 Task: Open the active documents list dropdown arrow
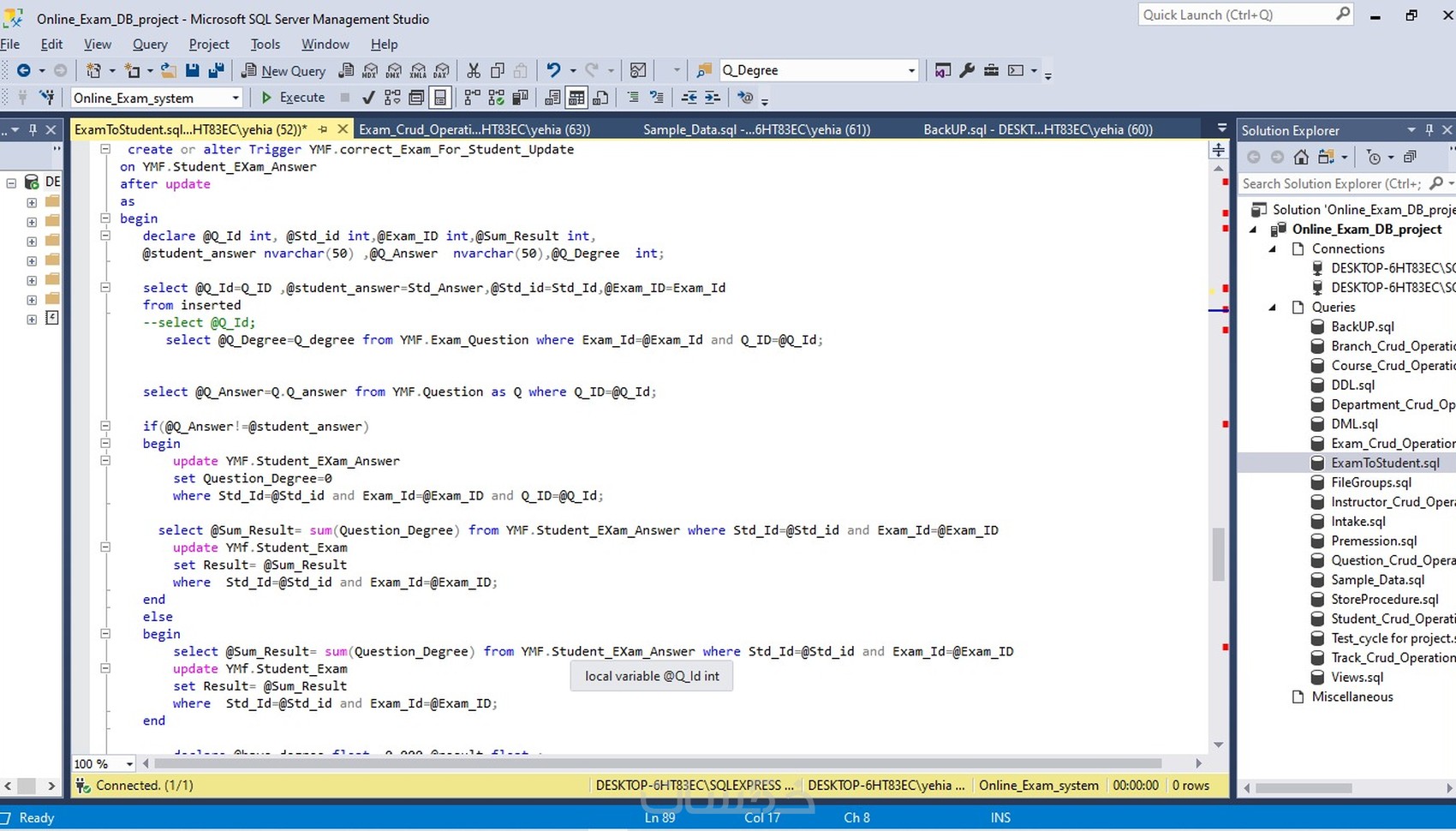pyautogui.click(x=1222, y=129)
